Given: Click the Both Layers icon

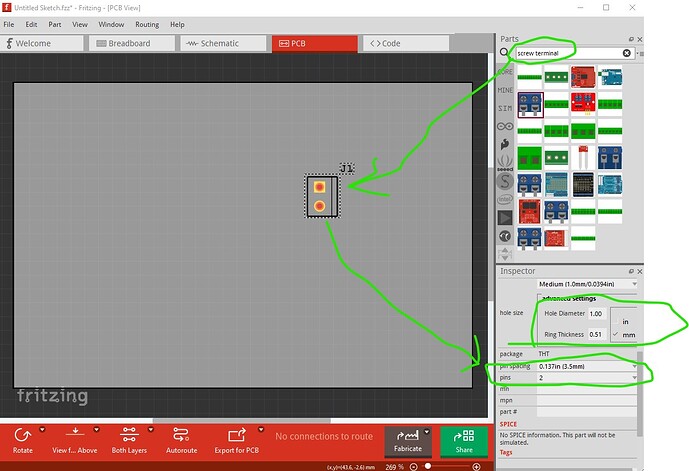Looking at the screenshot, I should [x=129, y=435].
